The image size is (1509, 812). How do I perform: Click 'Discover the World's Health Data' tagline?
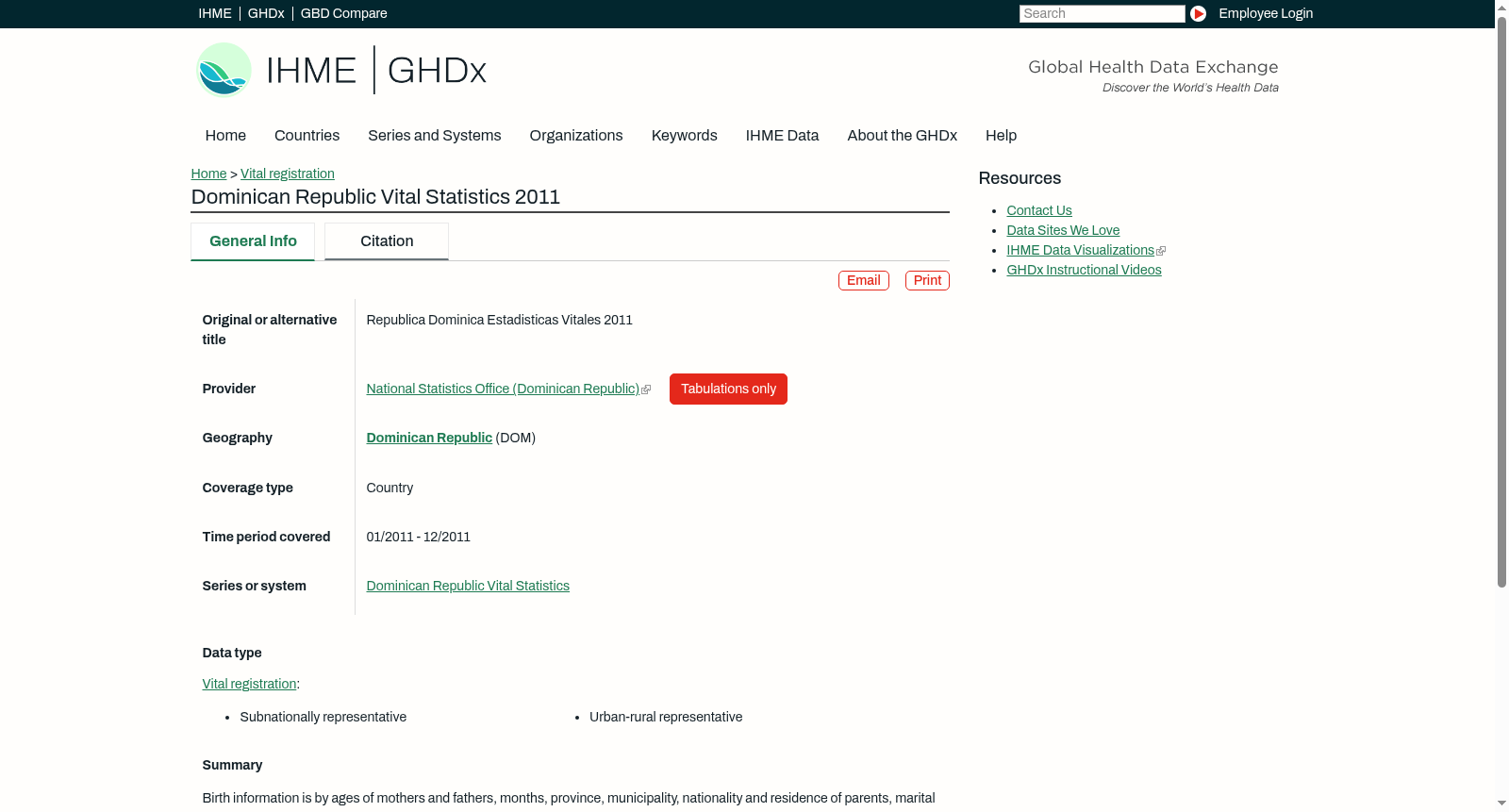pos(1190,88)
